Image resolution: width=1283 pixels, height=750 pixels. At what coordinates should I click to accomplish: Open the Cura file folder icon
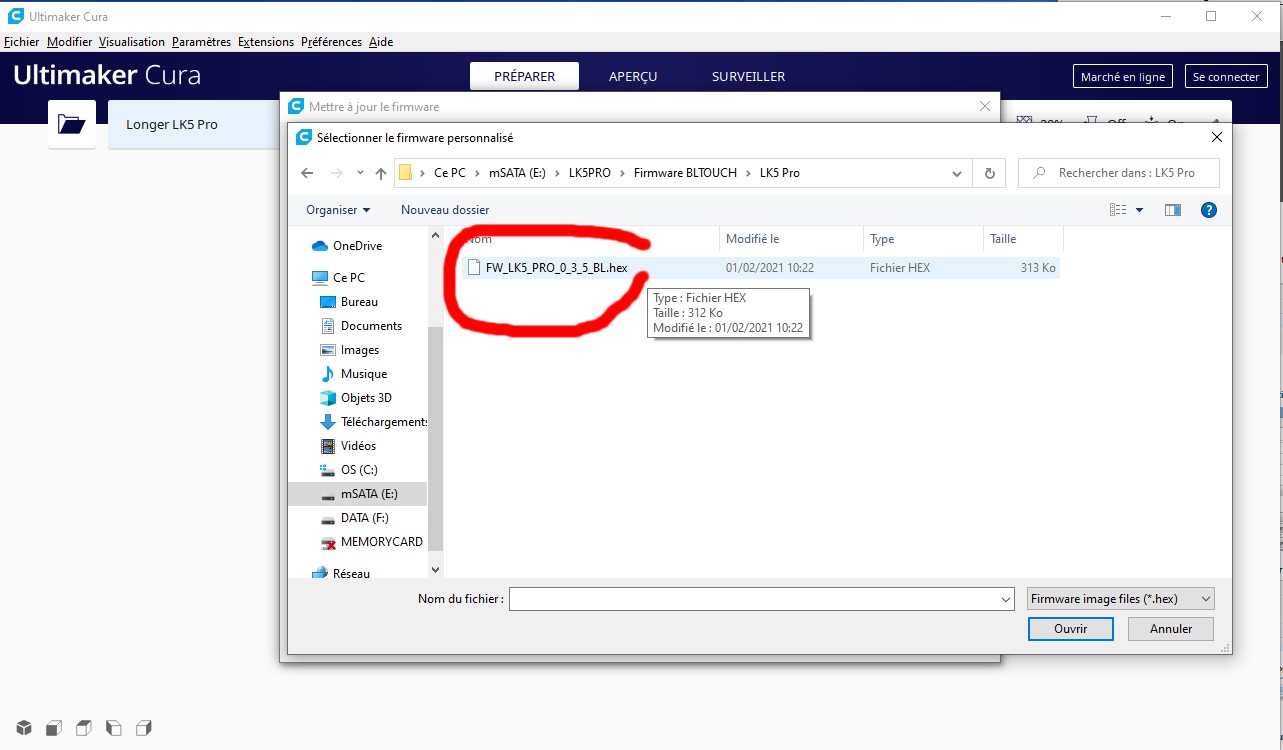pyautogui.click(x=72, y=124)
